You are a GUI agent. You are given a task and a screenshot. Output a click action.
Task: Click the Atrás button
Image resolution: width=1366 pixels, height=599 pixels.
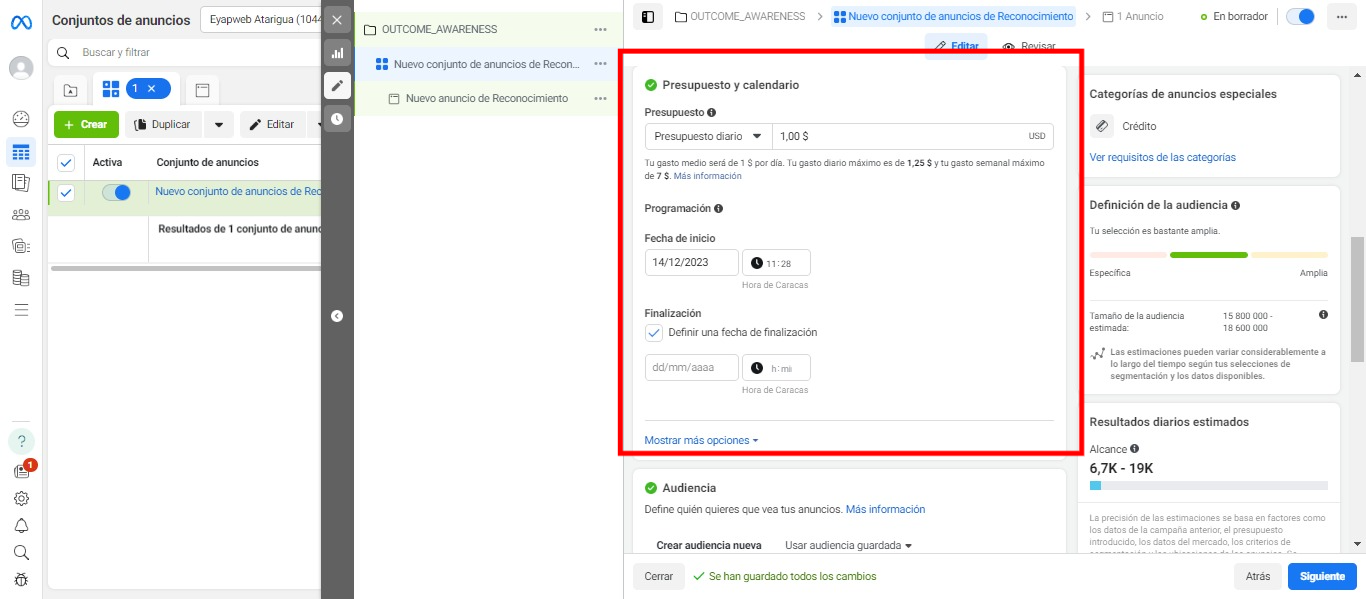pos(1257,576)
